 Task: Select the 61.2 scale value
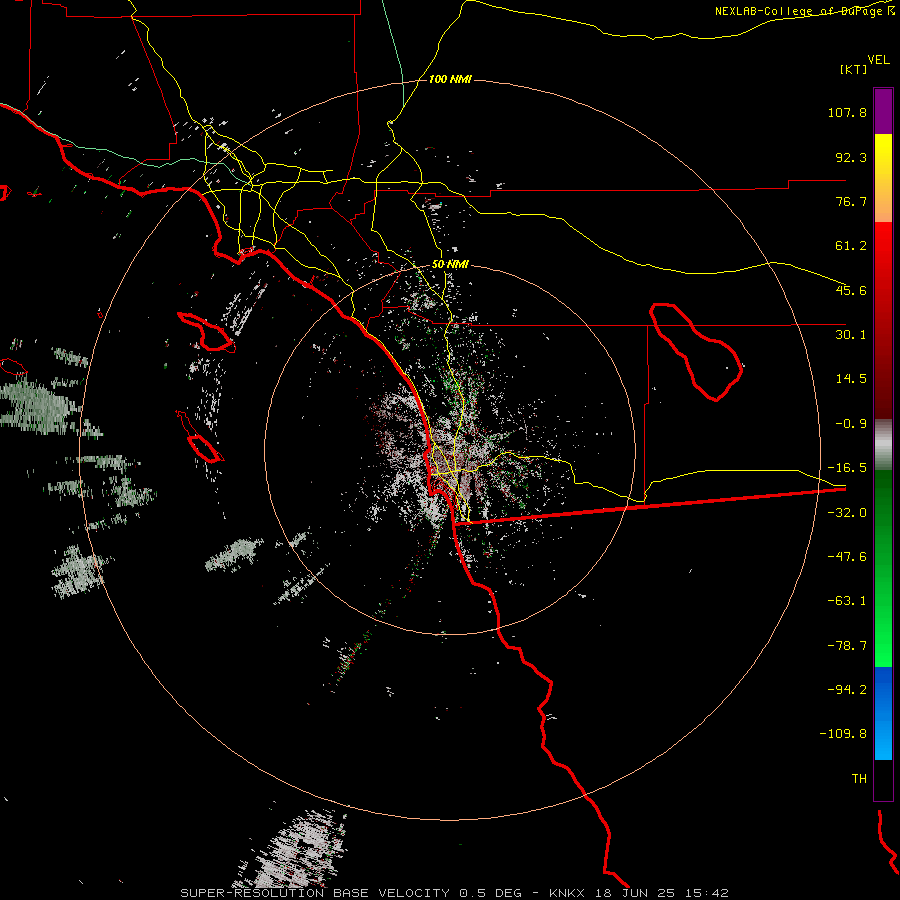pyautogui.click(x=851, y=246)
